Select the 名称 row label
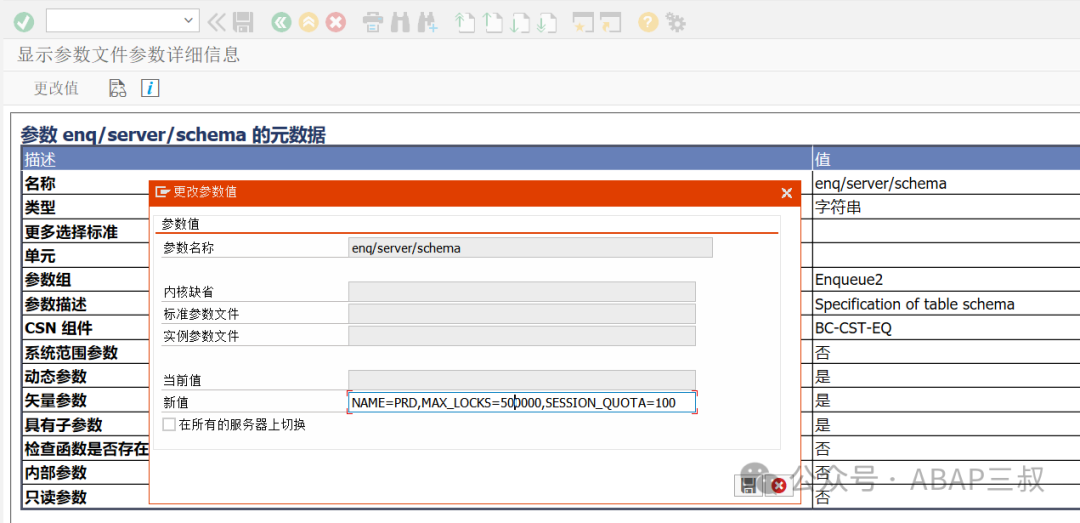 pyautogui.click(x=40, y=183)
